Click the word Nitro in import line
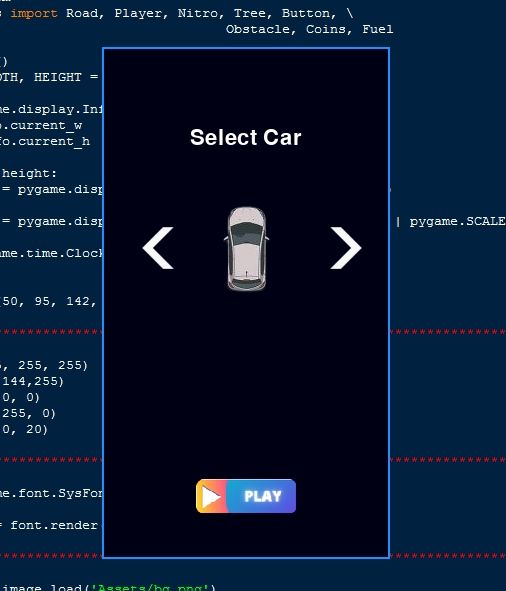This screenshot has height=591, width=506. (x=198, y=14)
